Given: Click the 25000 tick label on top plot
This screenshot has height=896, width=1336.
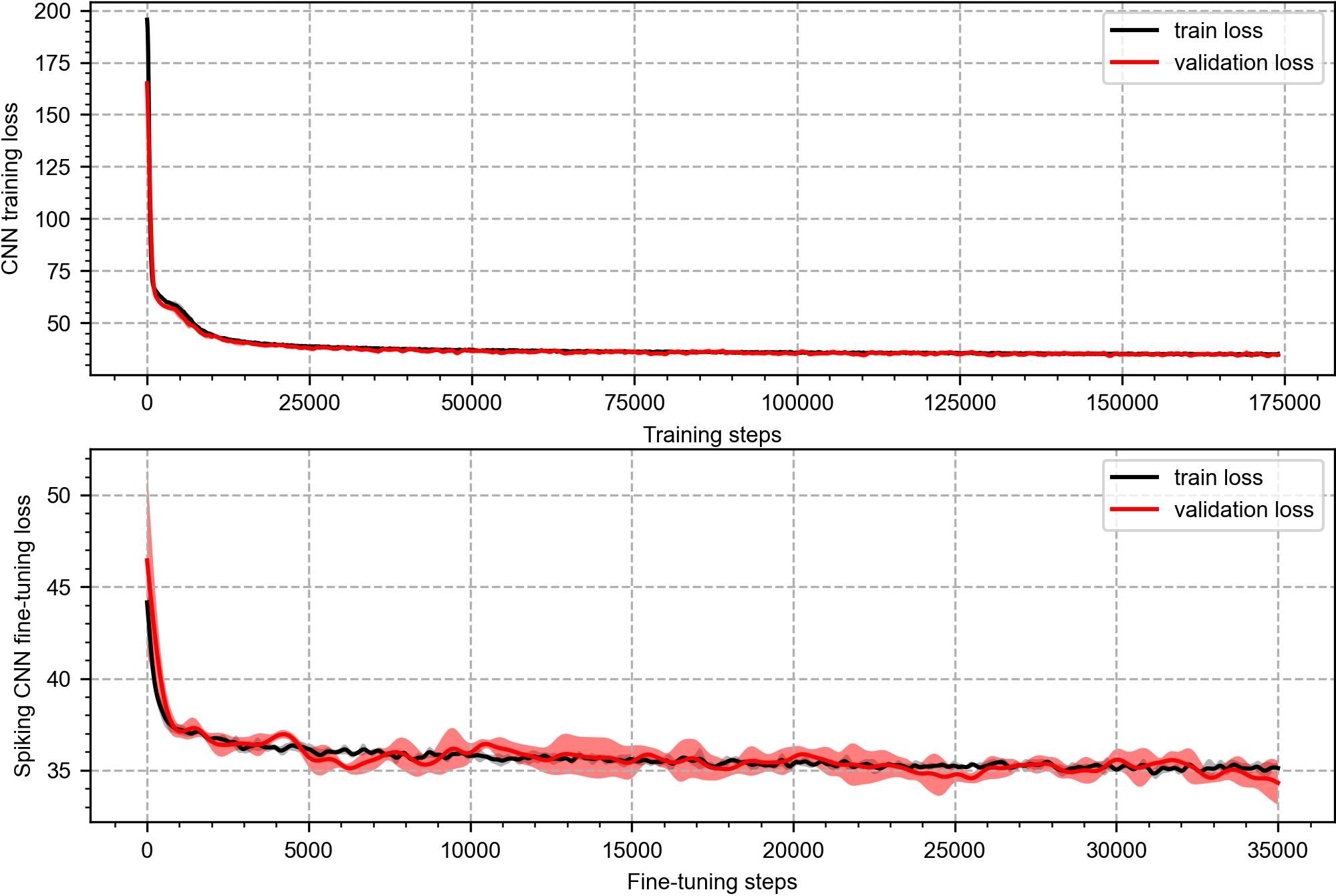Looking at the screenshot, I should pyautogui.click(x=309, y=403).
